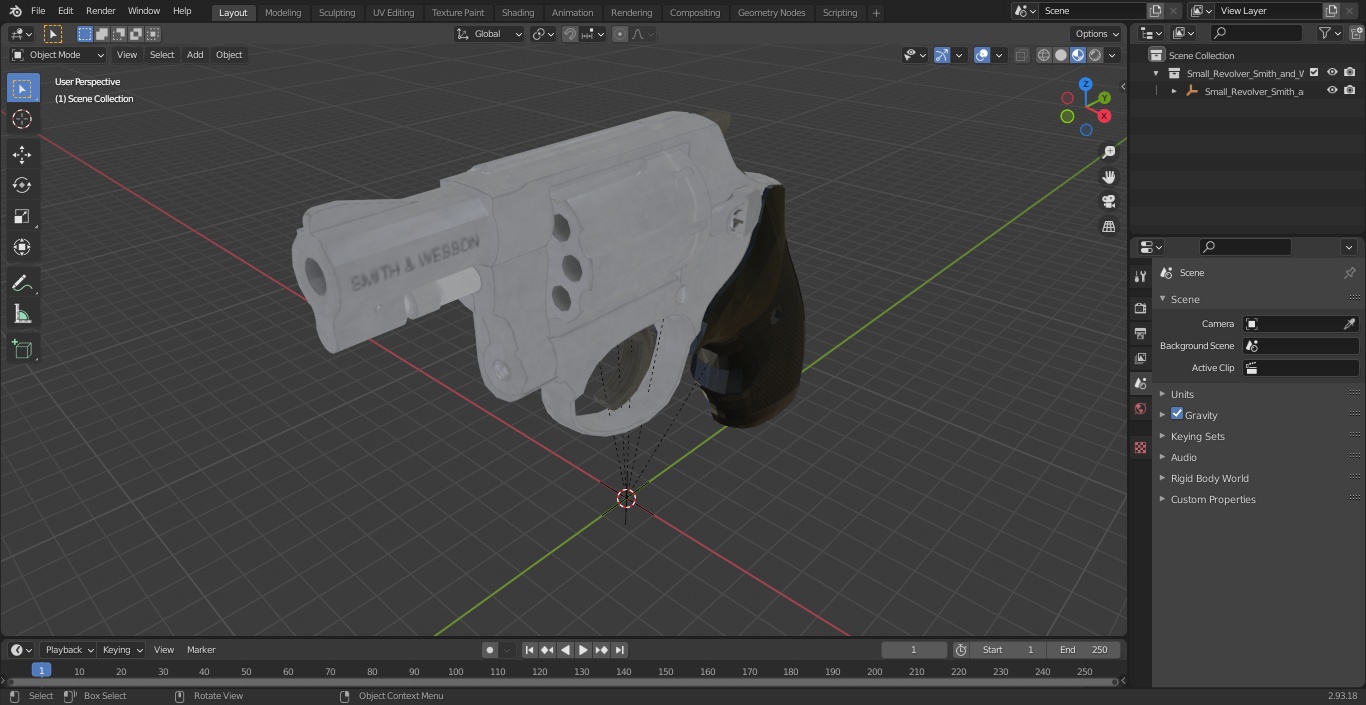
Task: Jump to the start frame
Action: pyautogui.click(x=529, y=650)
